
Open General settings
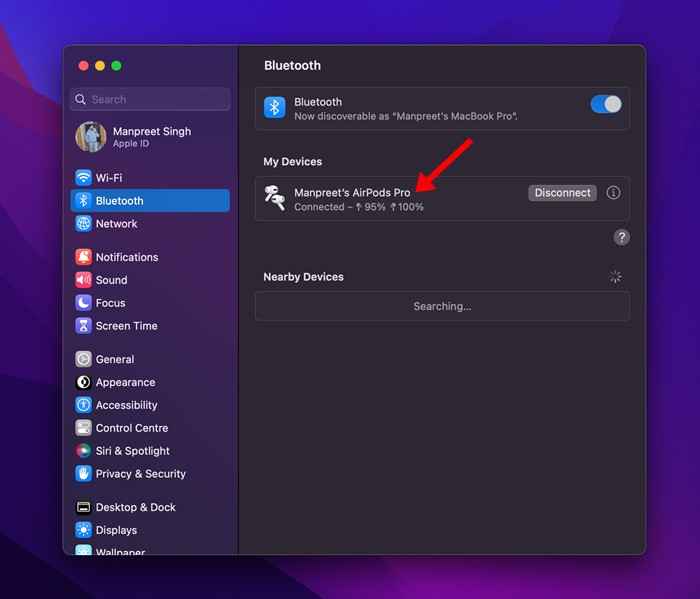[150, 359]
